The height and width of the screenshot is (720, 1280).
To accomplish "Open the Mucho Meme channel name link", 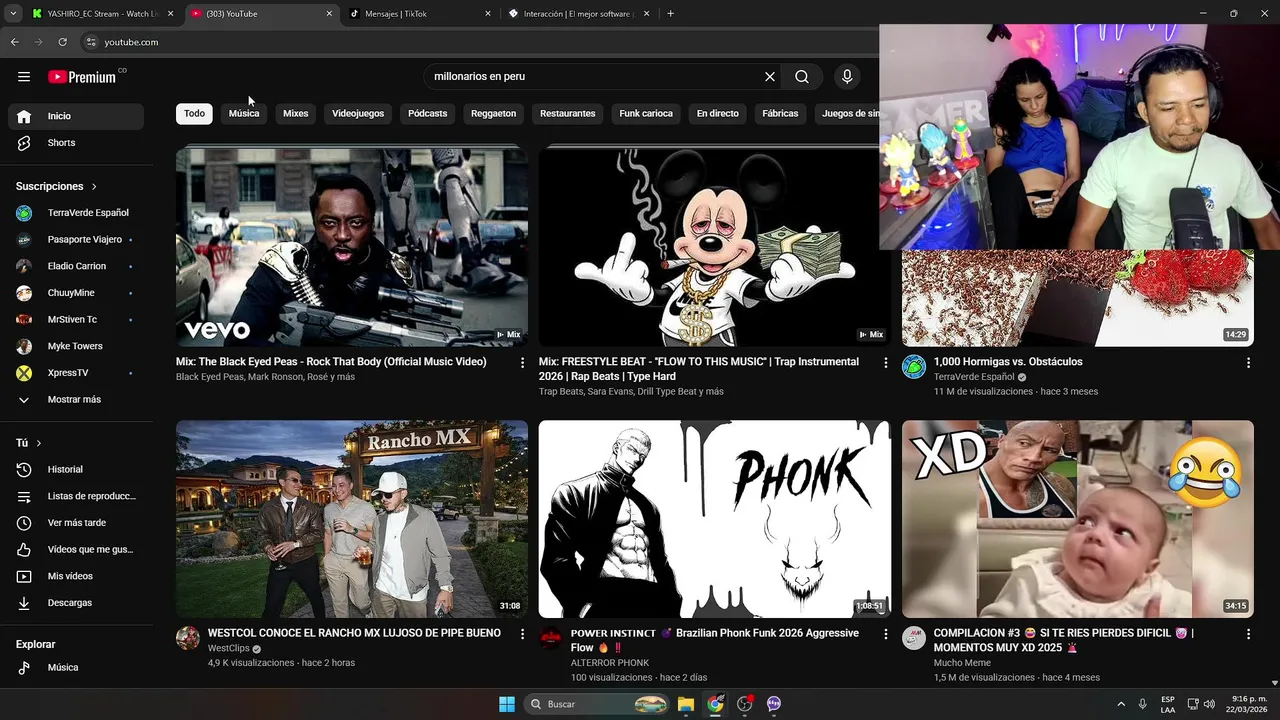I will [x=962, y=663].
